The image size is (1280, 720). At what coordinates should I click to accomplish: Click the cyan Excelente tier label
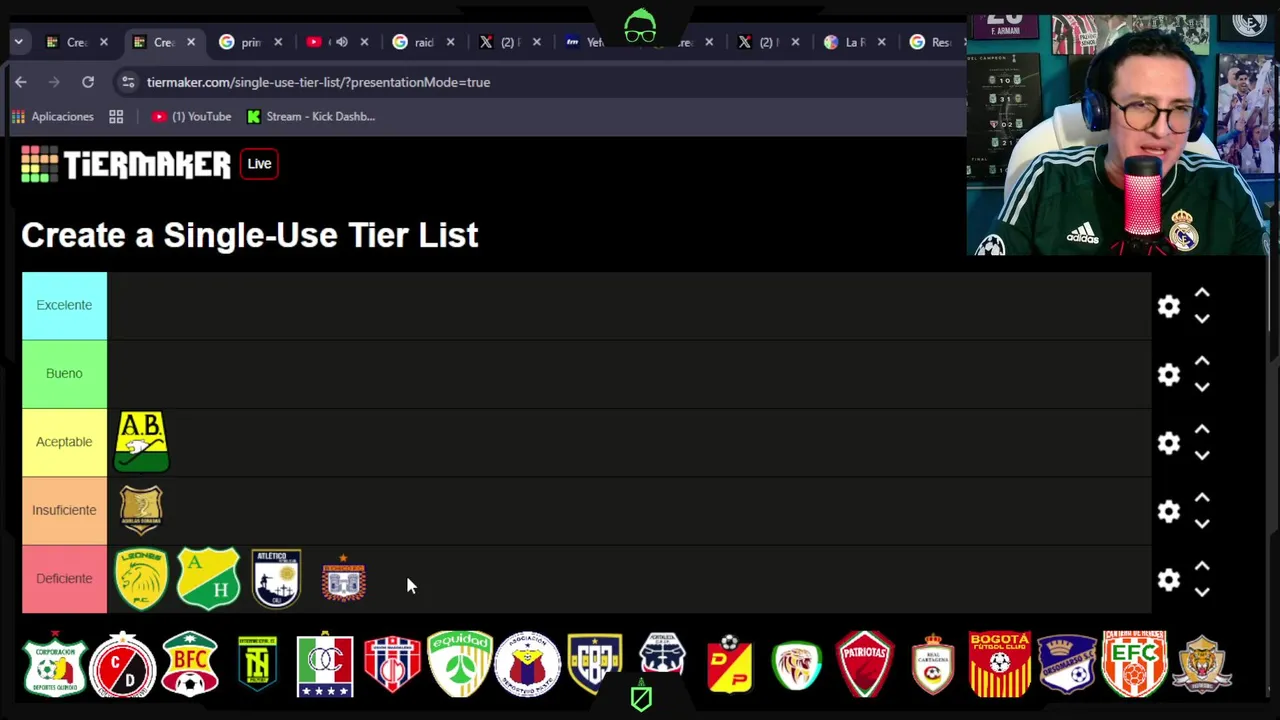click(64, 305)
